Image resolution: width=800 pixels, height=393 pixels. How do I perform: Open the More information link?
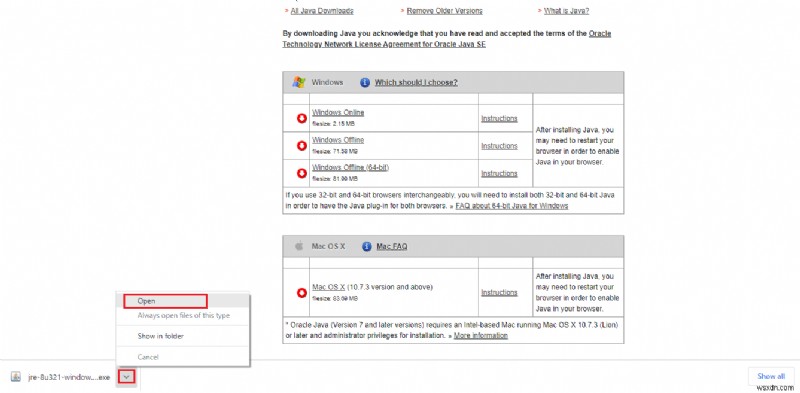point(481,335)
